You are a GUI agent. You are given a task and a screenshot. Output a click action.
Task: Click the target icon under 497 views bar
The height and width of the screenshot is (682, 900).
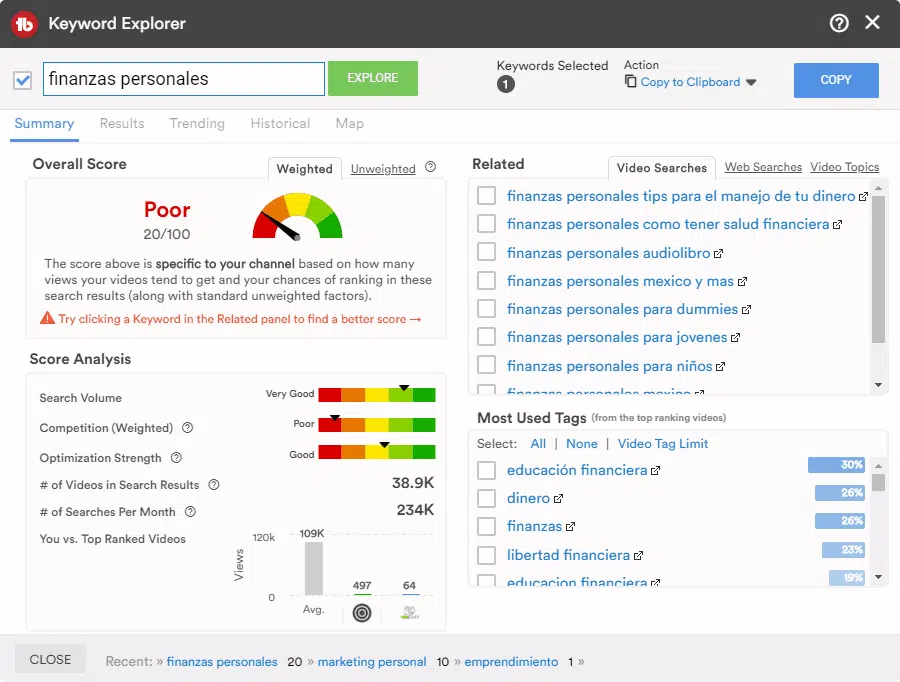pos(362,613)
